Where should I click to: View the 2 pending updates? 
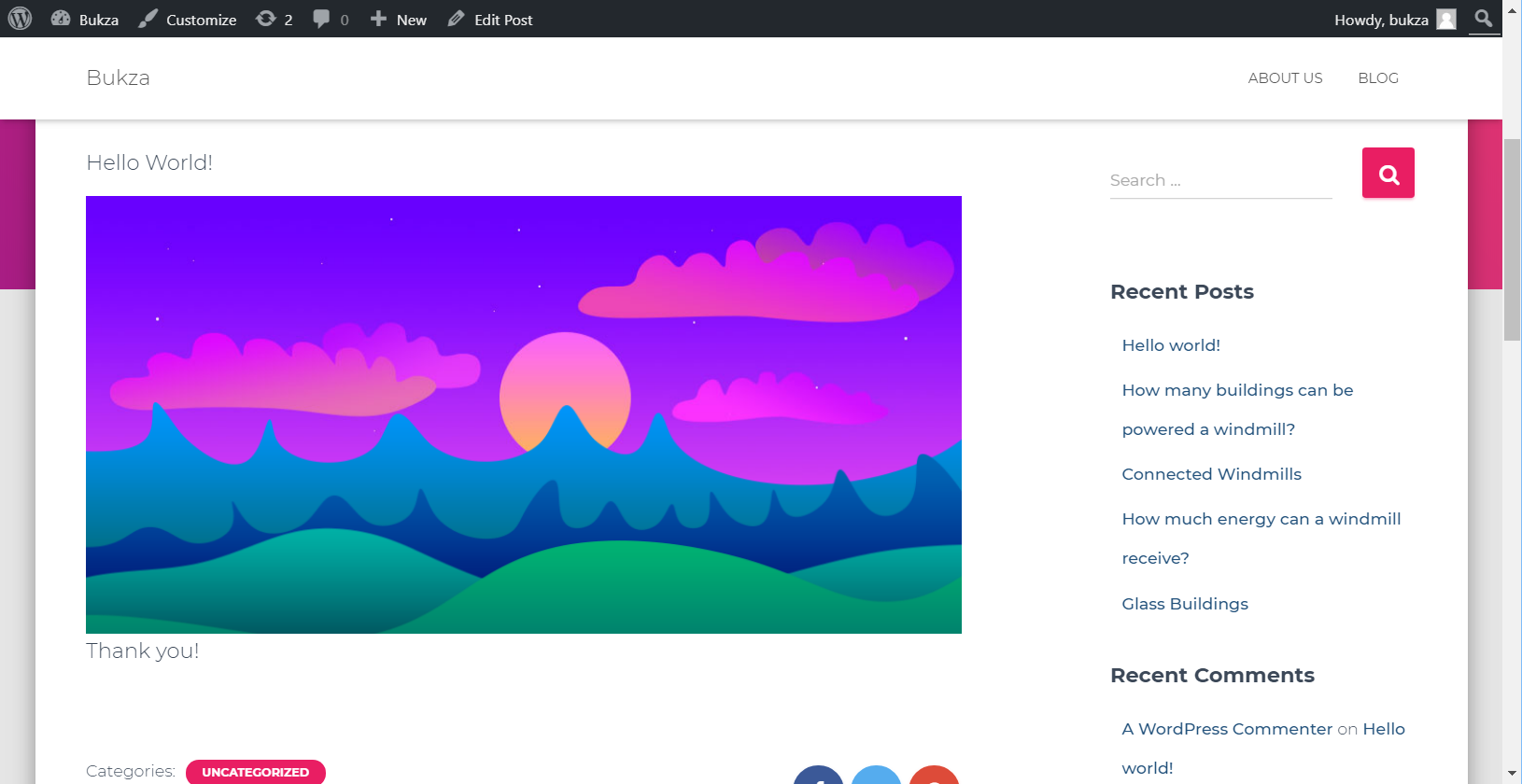275,20
